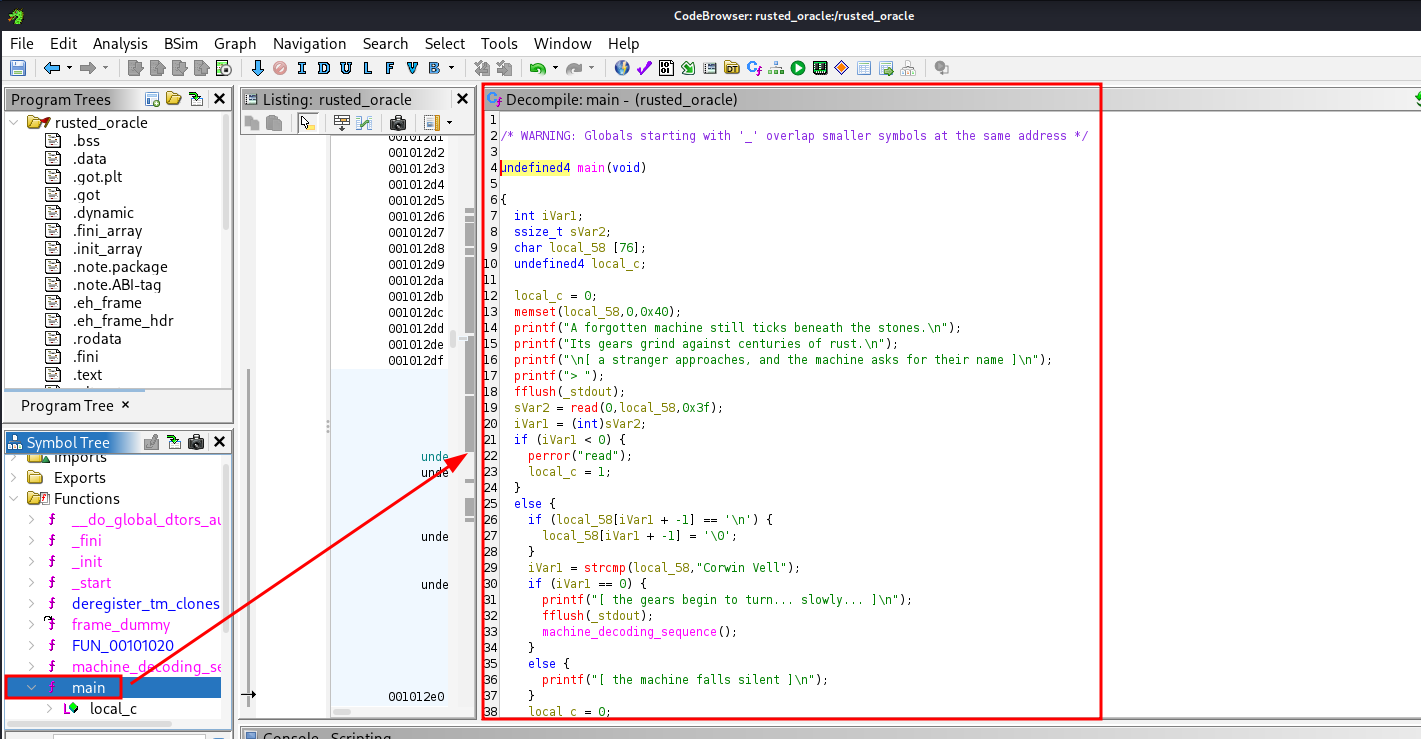Viewport: 1421px width, 739px height.
Task: Take a snapshot with the camera icon
Action: point(397,123)
